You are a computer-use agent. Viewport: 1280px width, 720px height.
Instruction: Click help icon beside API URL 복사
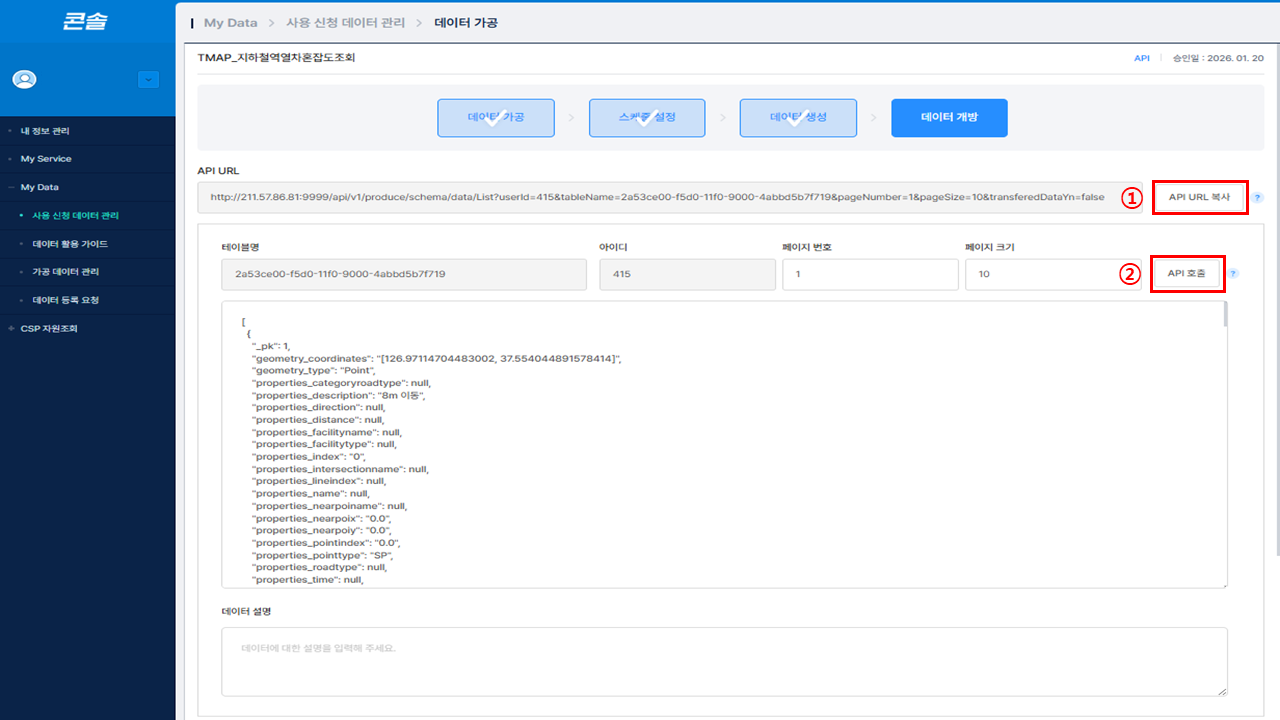(1257, 198)
